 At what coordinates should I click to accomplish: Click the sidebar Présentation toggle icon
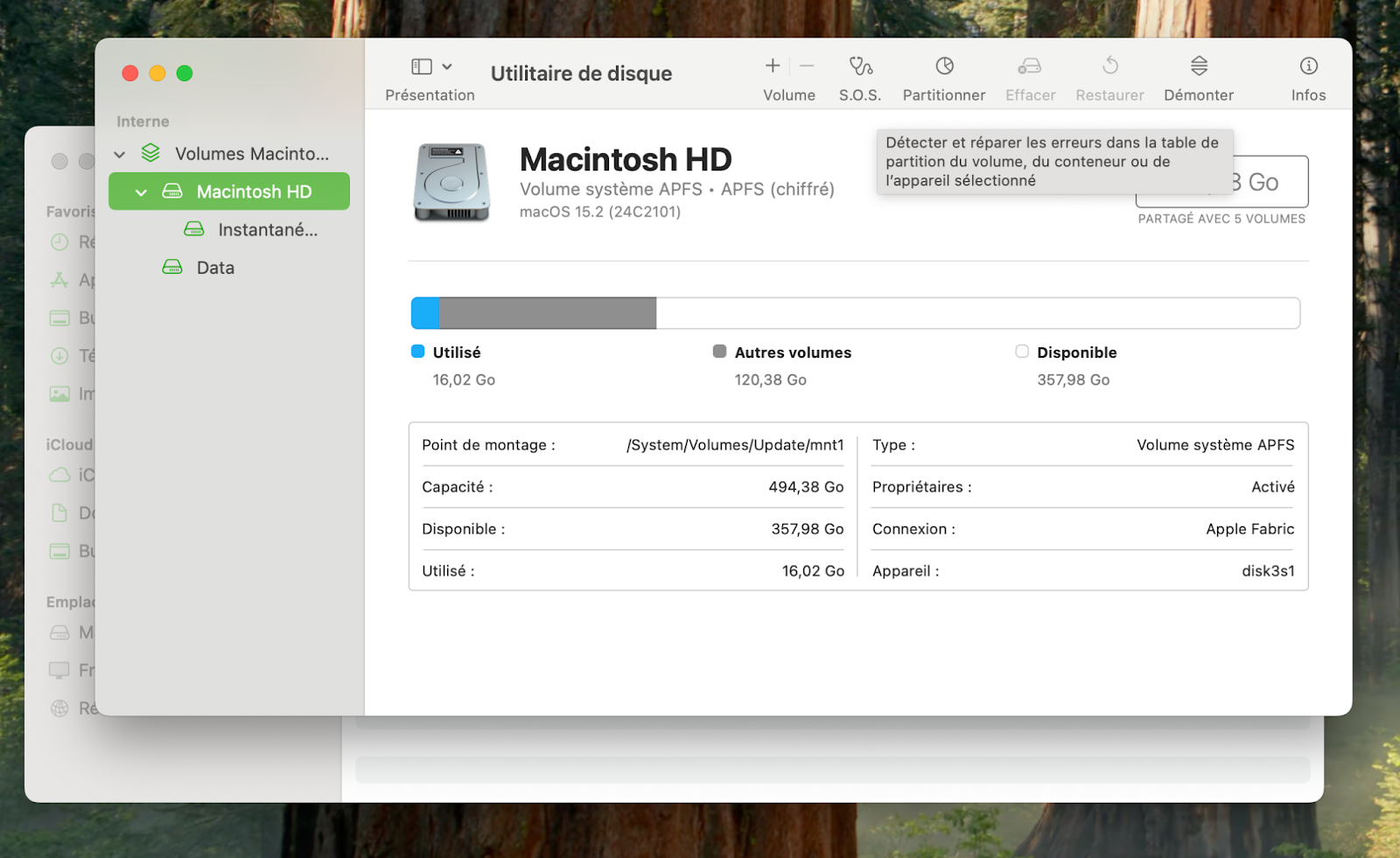coord(422,66)
